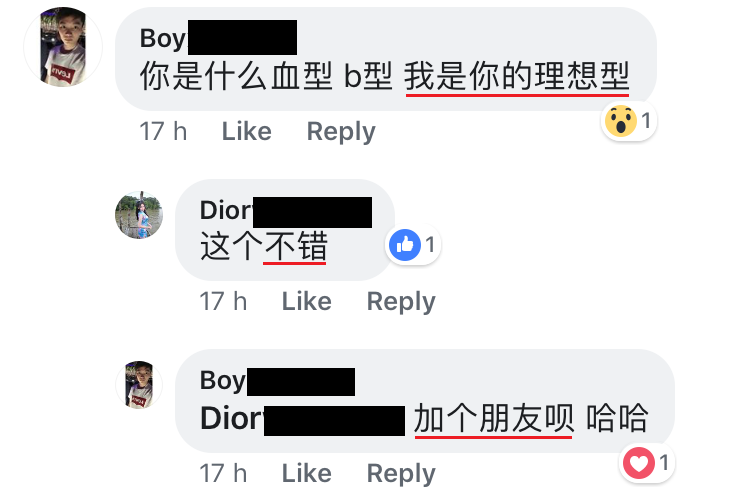The image size is (749, 495).
Task: Open the 17 h timestamp under 加个朋友呗 哈哈
Action: click(223, 473)
